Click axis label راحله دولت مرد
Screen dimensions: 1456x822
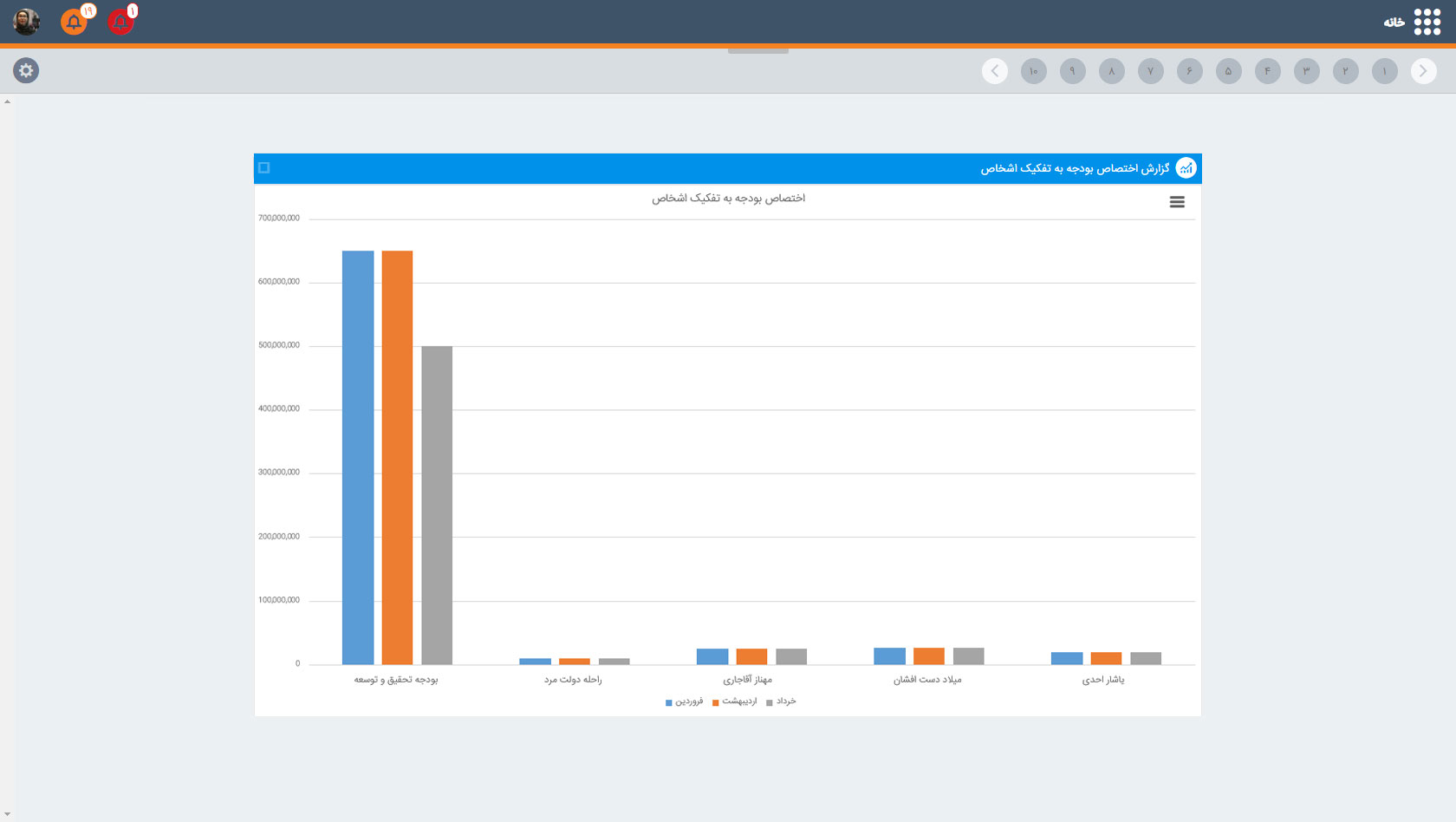(573, 680)
